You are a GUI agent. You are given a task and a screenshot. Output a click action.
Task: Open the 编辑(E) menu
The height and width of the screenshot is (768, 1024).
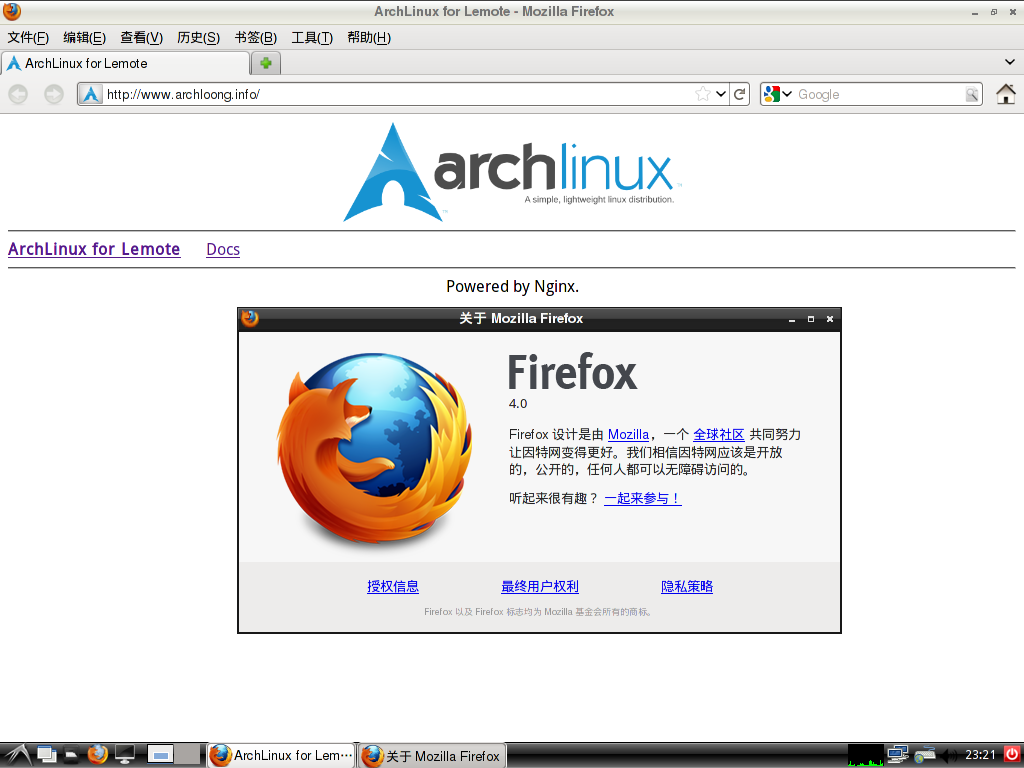[x=84, y=38]
